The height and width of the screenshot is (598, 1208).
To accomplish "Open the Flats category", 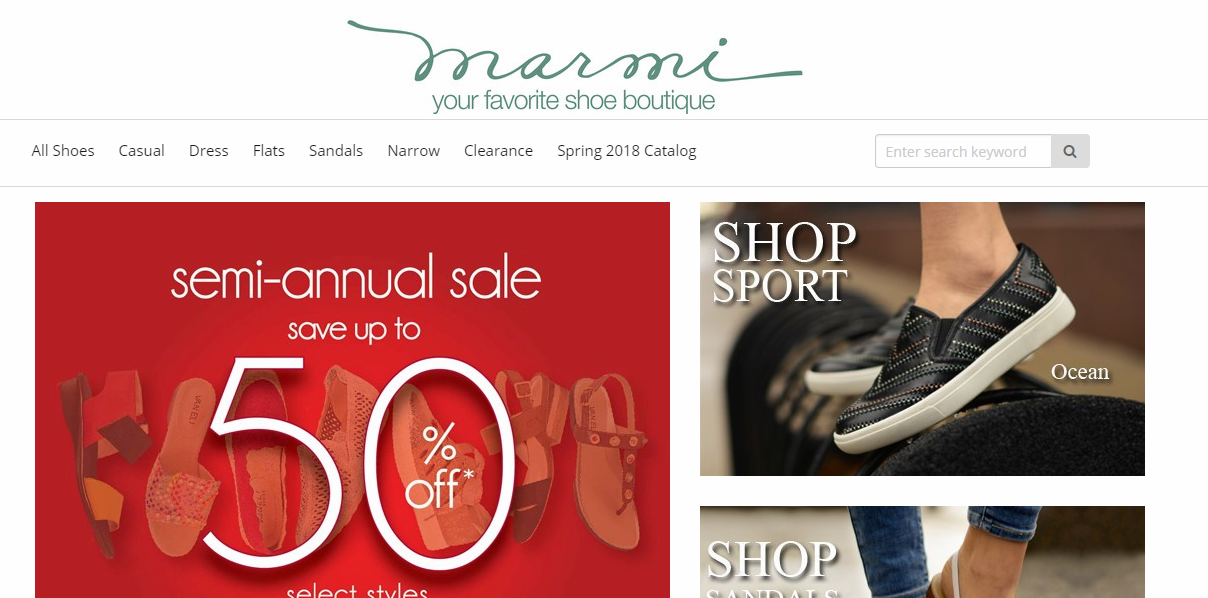I will (x=269, y=151).
